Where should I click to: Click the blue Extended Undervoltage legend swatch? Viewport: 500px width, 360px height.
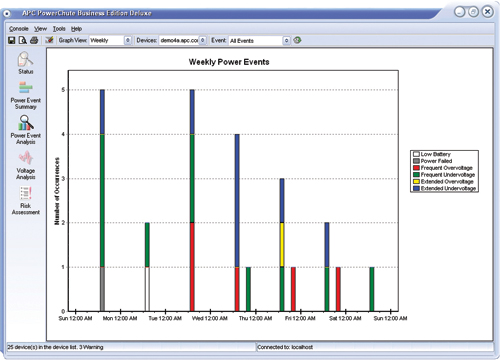416,188
